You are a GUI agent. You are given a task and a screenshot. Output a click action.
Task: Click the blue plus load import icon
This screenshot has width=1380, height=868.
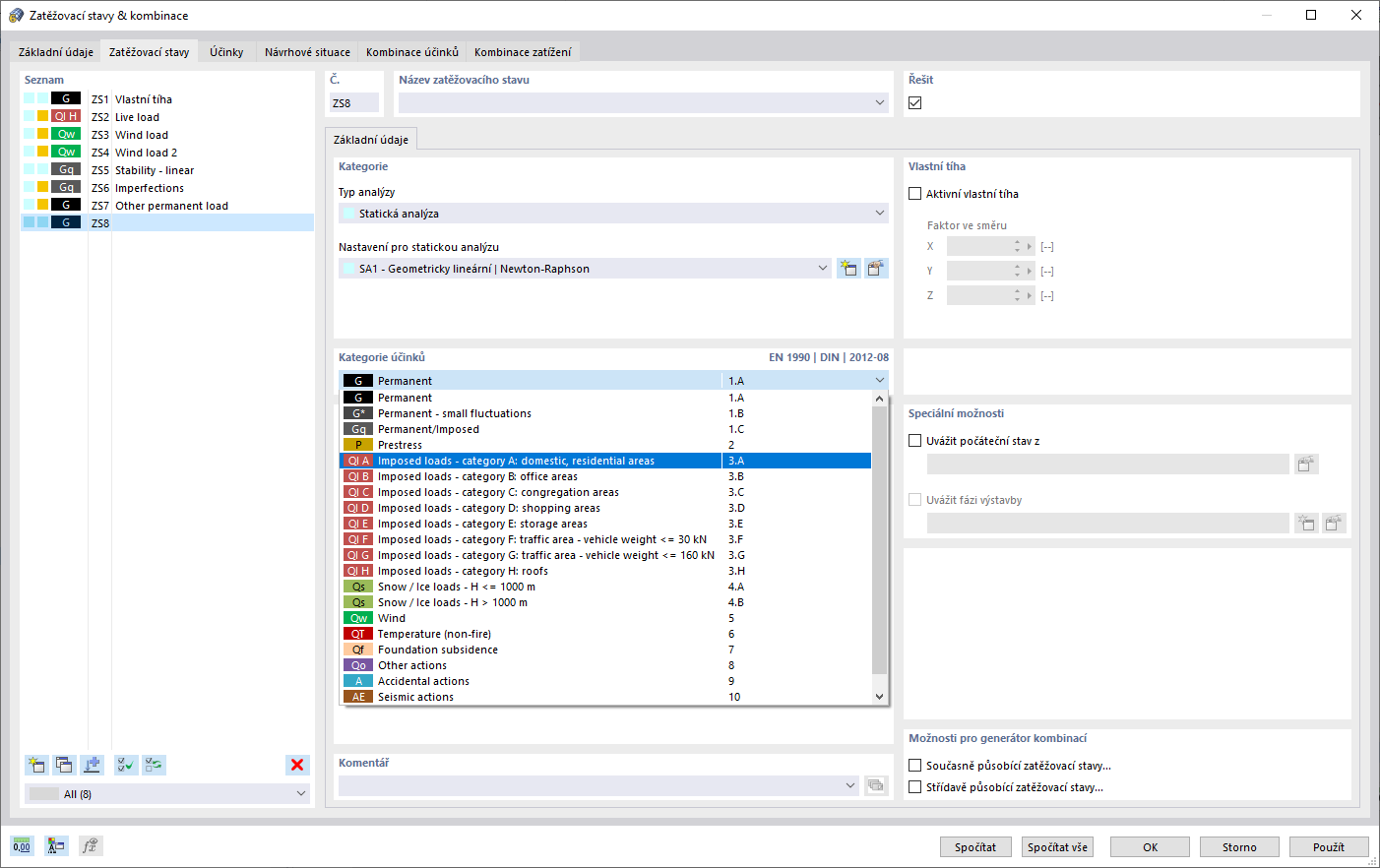(x=92, y=765)
